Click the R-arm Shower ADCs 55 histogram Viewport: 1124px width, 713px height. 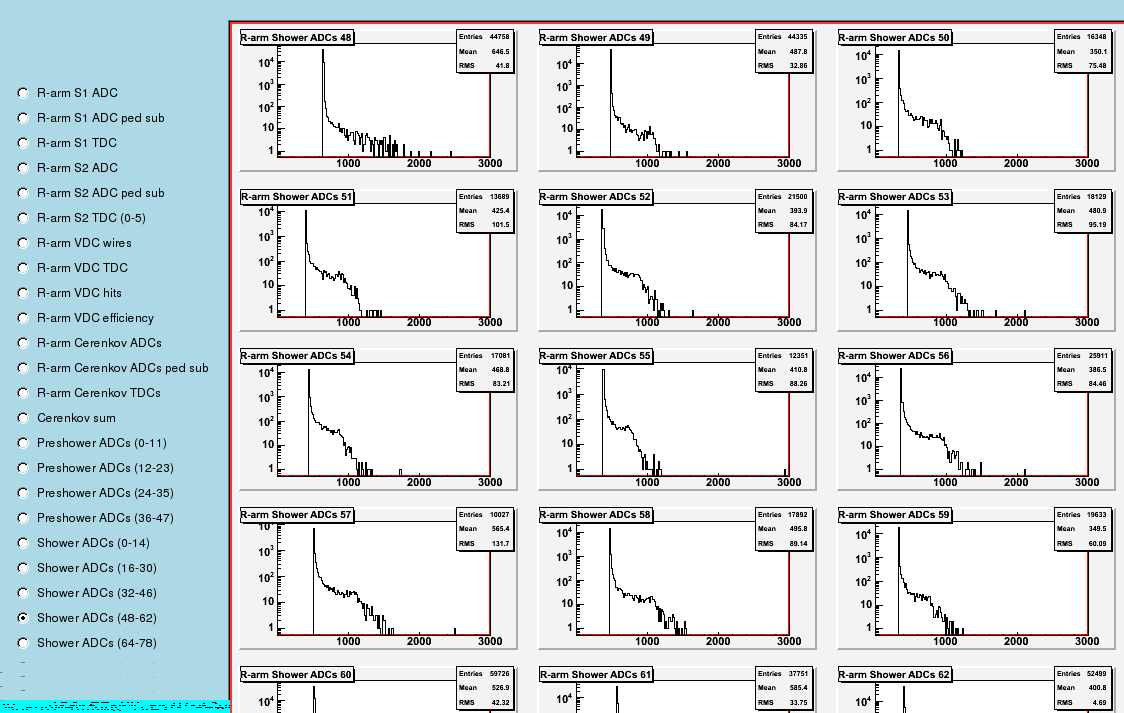[x=677, y=418]
